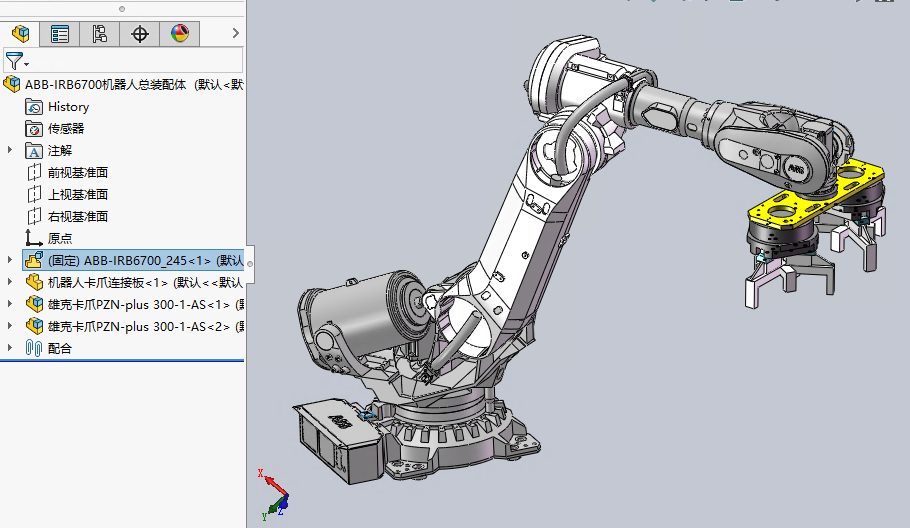Click the 配合 mates paperclip icon

tap(34, 348)
